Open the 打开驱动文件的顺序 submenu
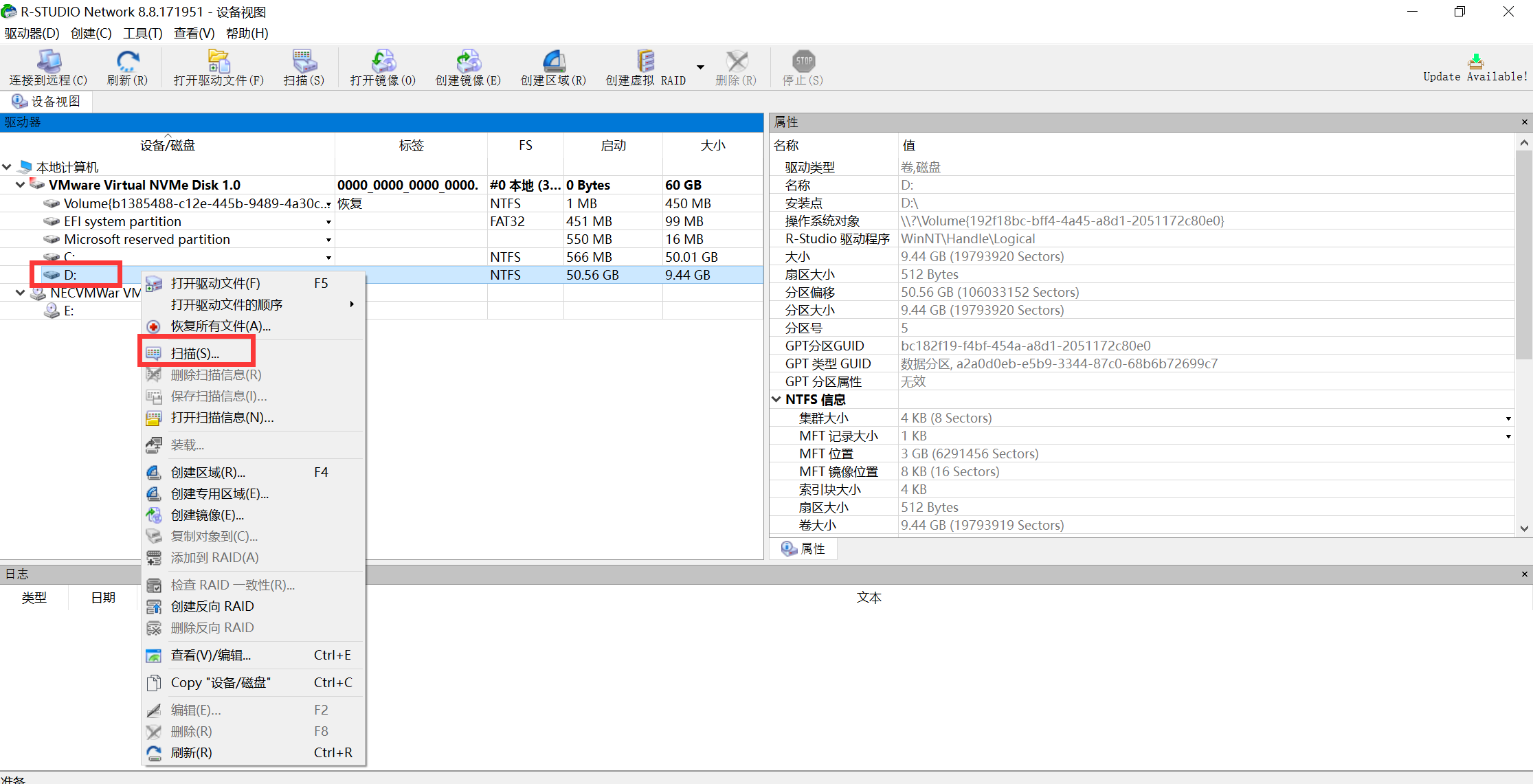The width and height of the screenshot is (1533, 784). coord(253,304)
